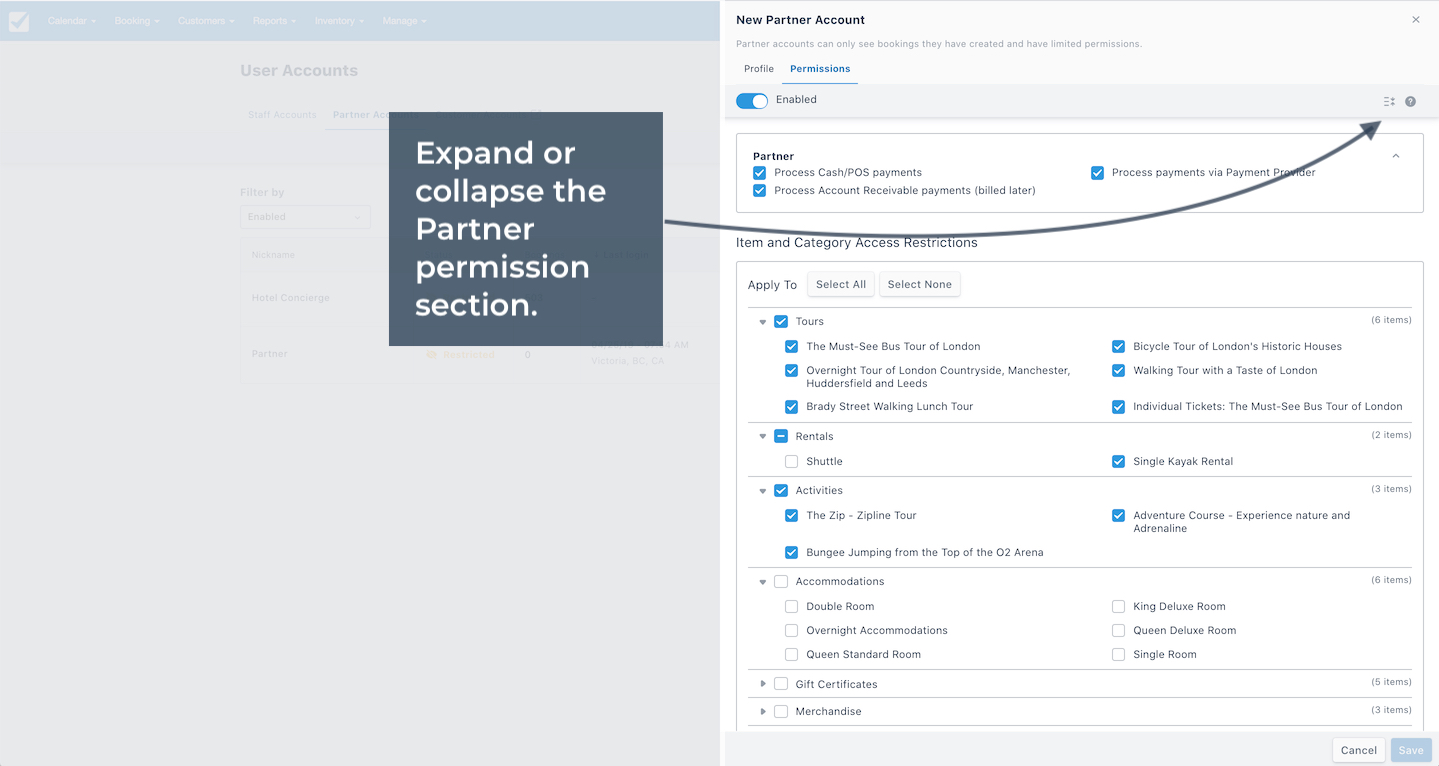Uncheck Single Kayak Rental
Image resolution: width=1439 pixels, height=766 pixels.
pos(1118,461)
